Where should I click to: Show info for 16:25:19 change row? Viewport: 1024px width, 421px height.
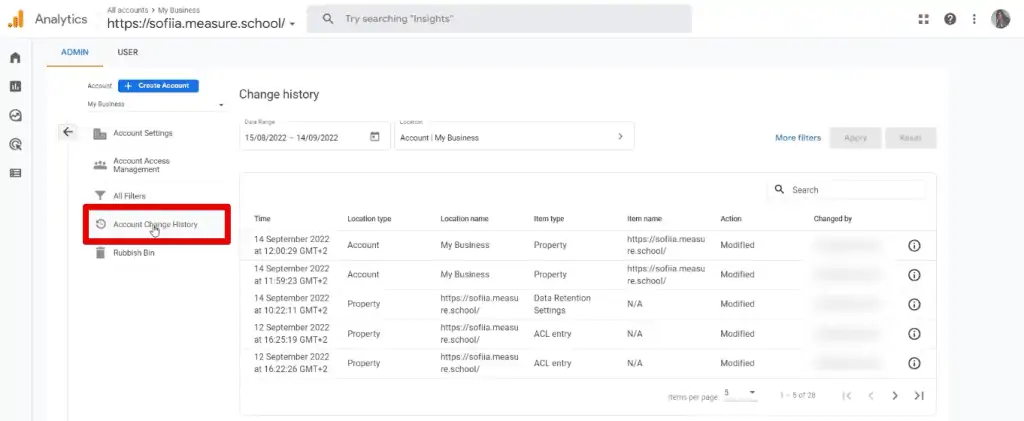tap(914, 334)
